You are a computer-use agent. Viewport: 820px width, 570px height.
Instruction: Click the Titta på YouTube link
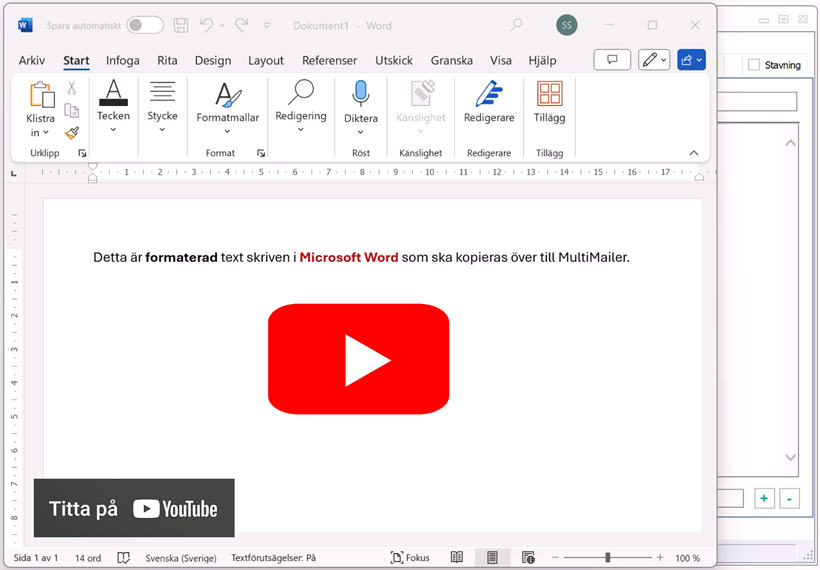point(134,508)
